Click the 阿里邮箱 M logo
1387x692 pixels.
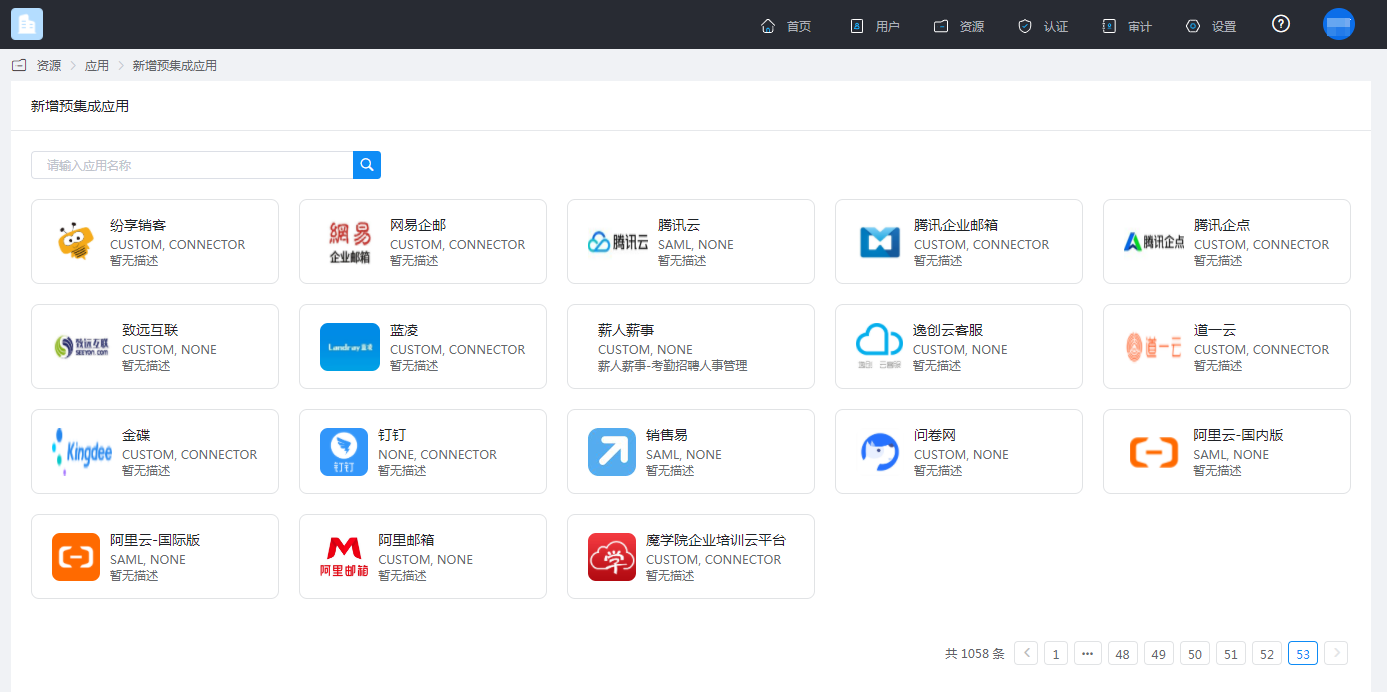(344, 557)
